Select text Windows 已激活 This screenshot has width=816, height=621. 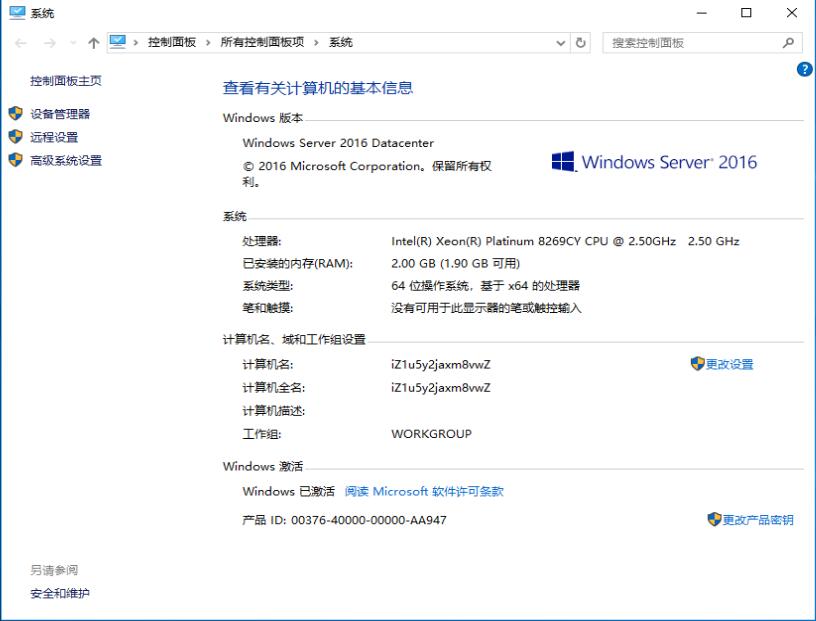pos(289,491)
